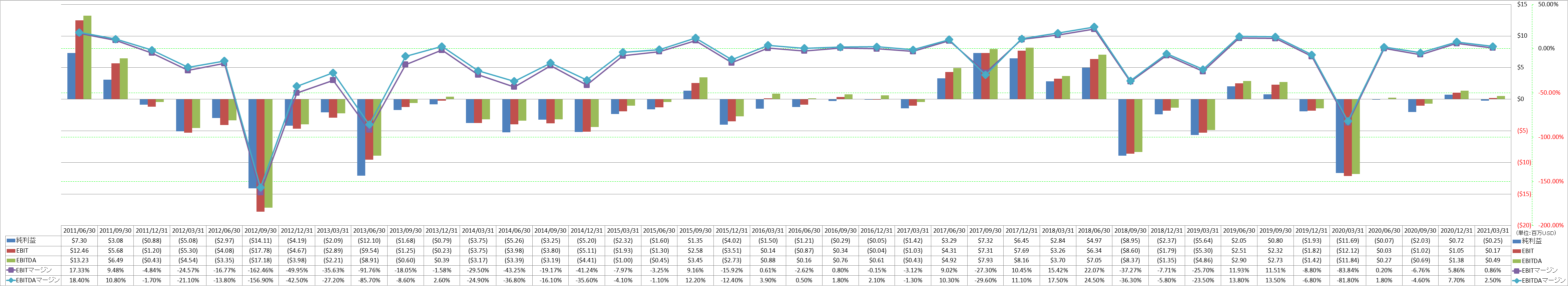This screenshot has height=286, width=1568.
Task: Select the 2013/06/30 date column header
Action: coord(369,231)
